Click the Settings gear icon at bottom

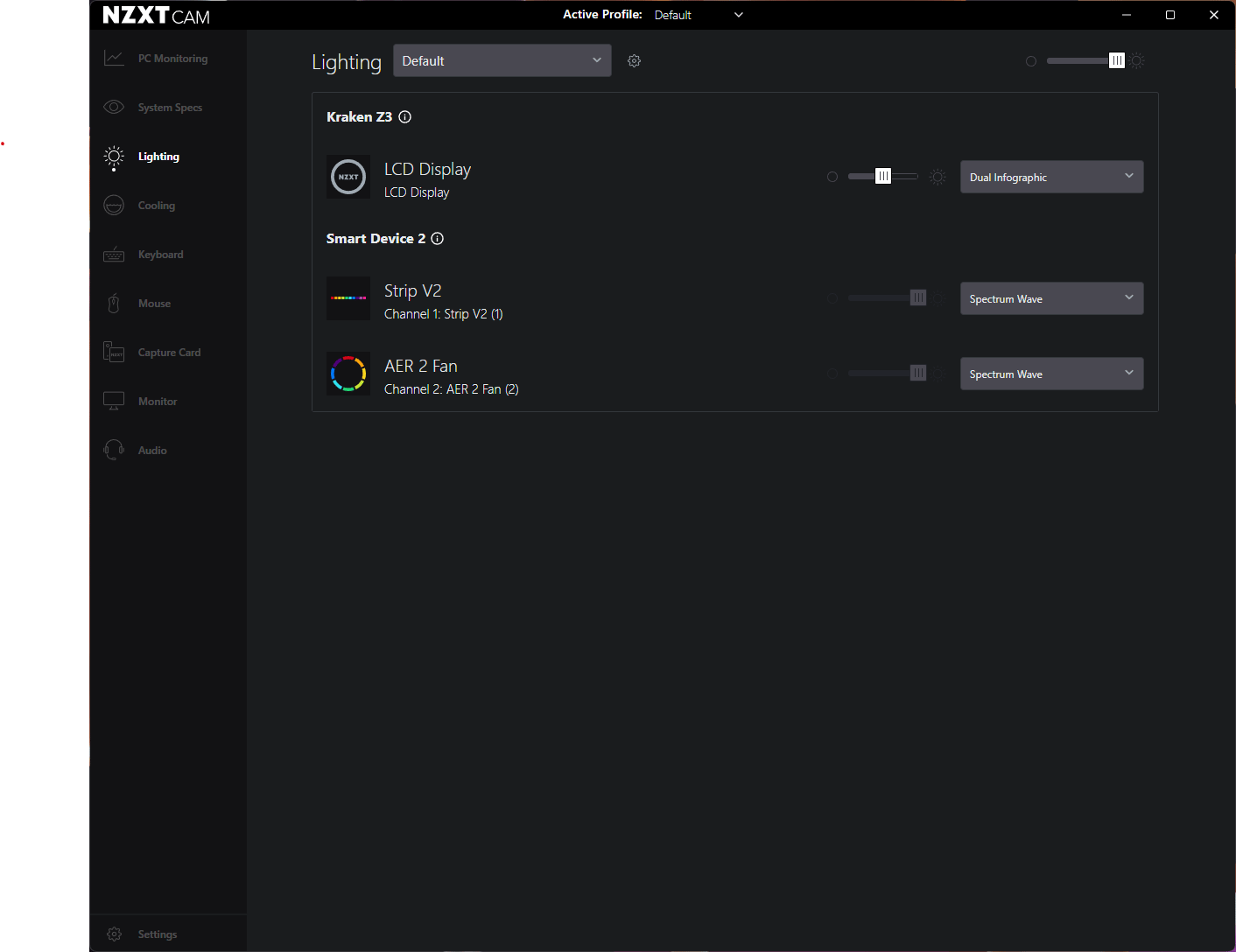(x=114, y=934)
